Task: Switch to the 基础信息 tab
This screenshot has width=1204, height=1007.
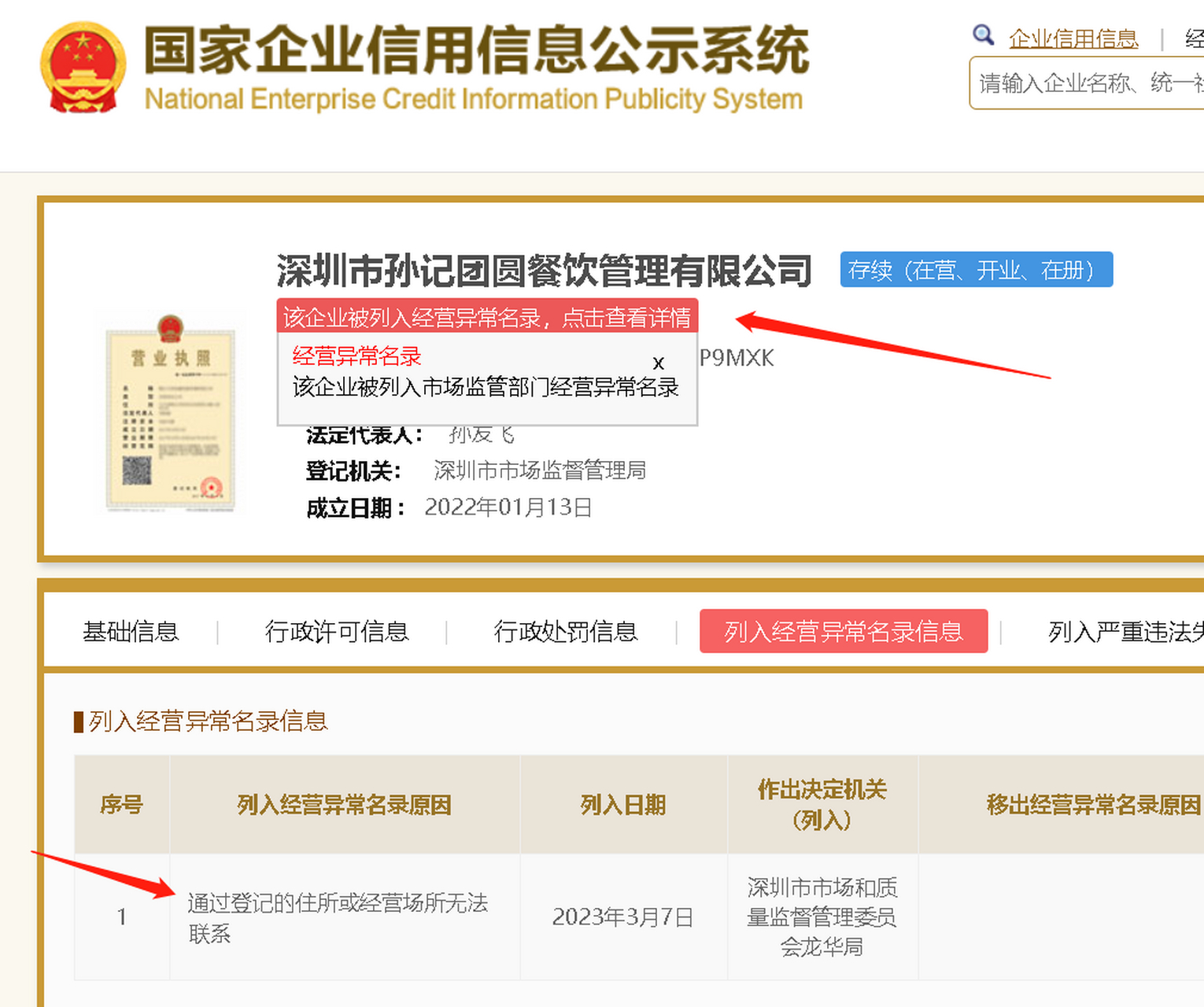Action: (131, 631)
